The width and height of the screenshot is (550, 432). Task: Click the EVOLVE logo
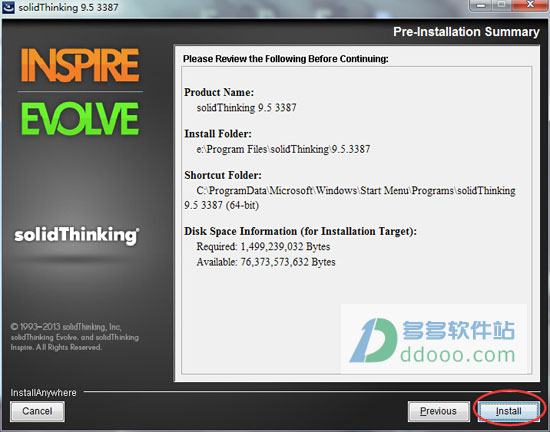[80, 119]
